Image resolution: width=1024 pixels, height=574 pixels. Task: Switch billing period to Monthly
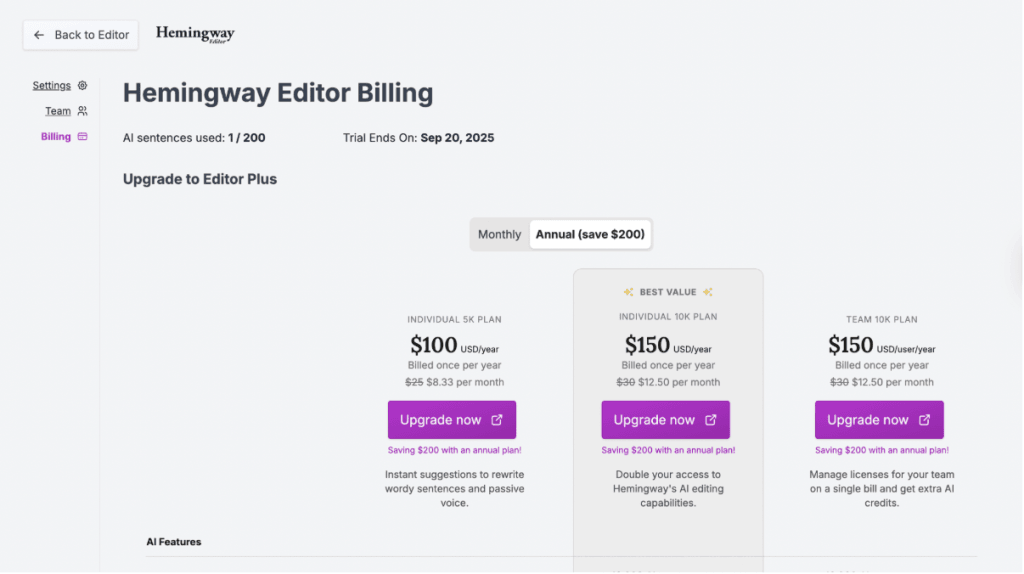click(x=499, y=235)
